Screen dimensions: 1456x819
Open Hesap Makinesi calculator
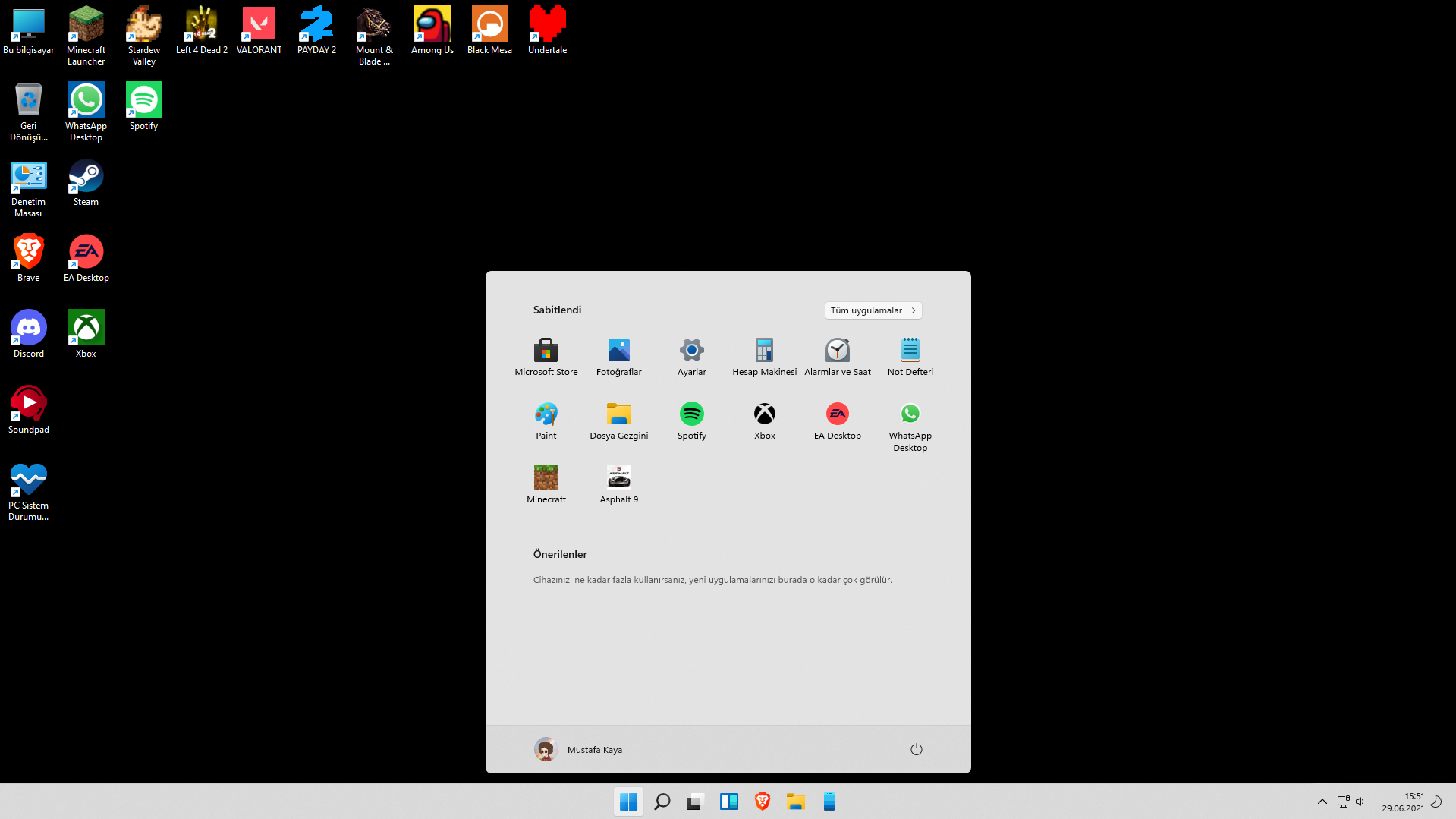click(x=765, y=357)
